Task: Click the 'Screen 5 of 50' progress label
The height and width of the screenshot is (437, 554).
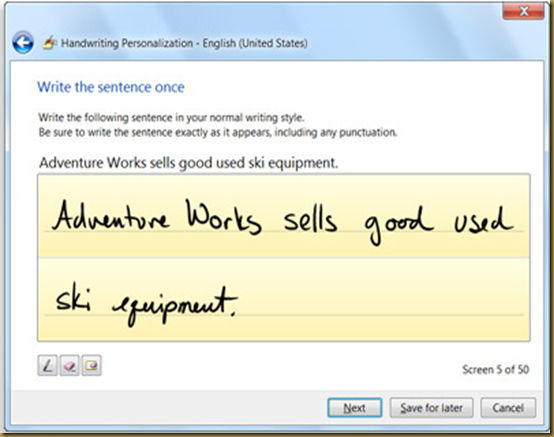Action: (495, 370)
